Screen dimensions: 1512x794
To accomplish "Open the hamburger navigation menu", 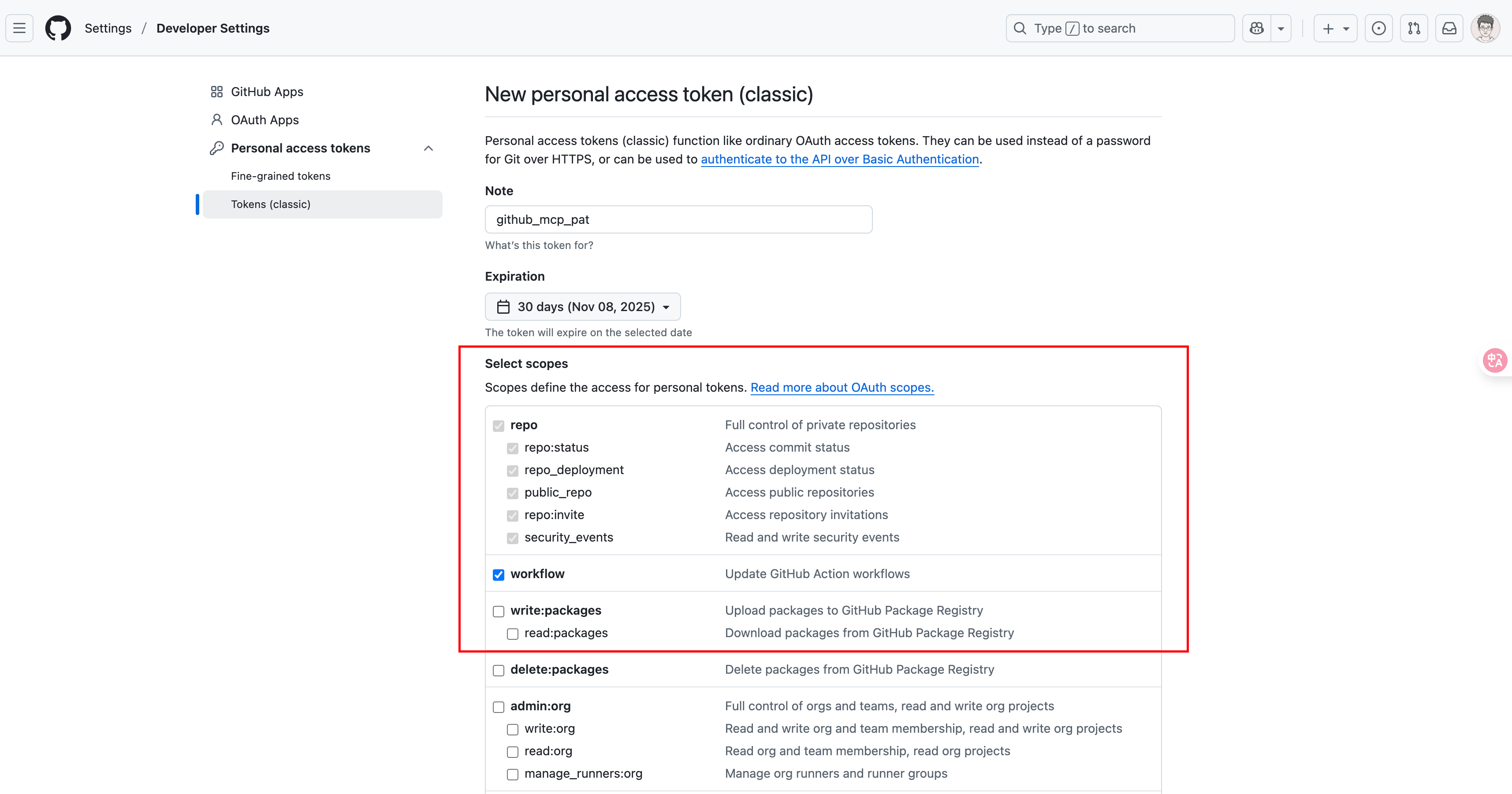I will (19, 28).
